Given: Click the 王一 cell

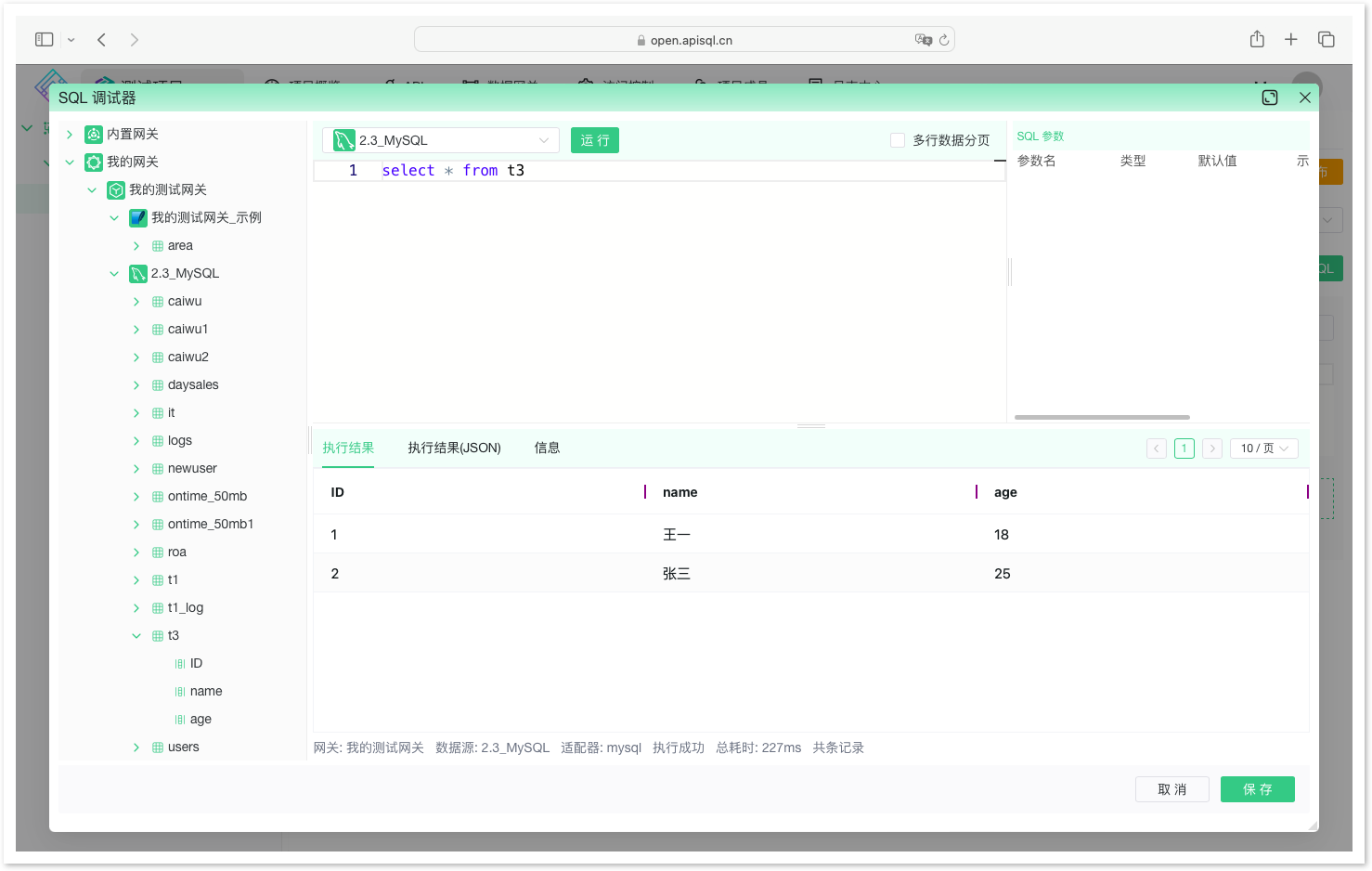Looking at the screenshot, I should click(677, 535).
